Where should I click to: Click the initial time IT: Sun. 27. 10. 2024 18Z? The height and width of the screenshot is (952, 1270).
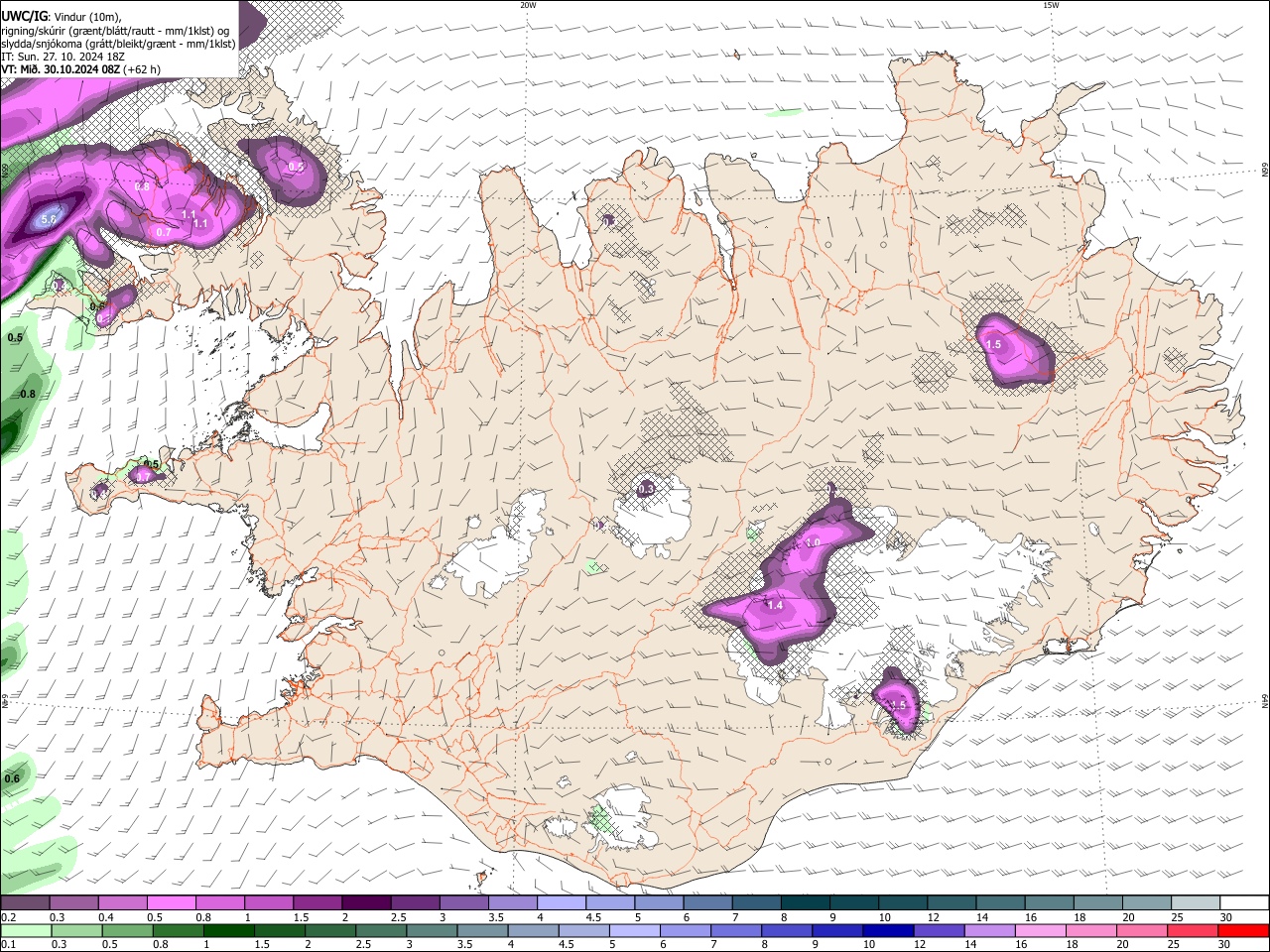pyautogui.click(x=63, y=57)
